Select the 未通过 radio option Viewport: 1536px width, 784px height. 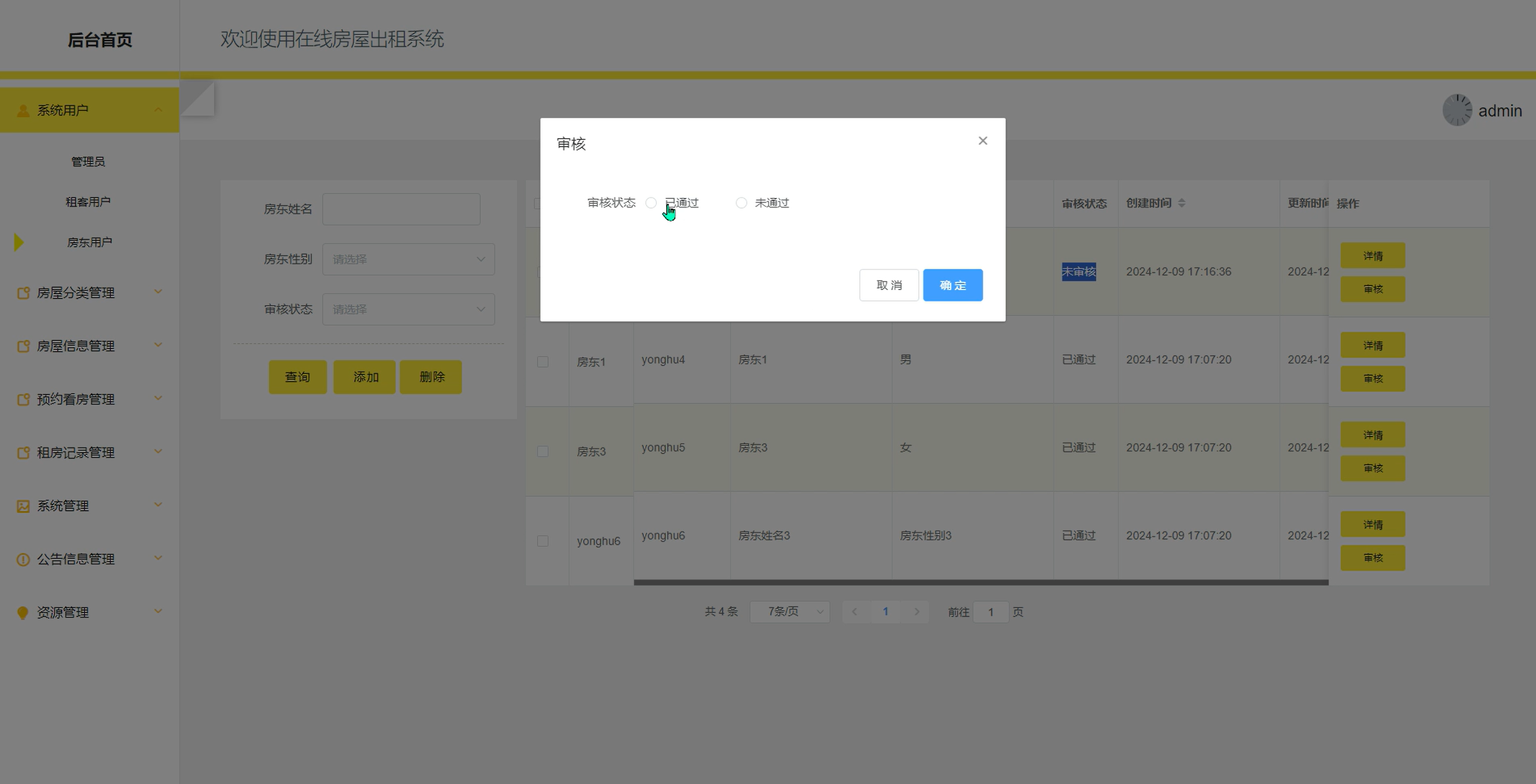(x=741, y=203)
